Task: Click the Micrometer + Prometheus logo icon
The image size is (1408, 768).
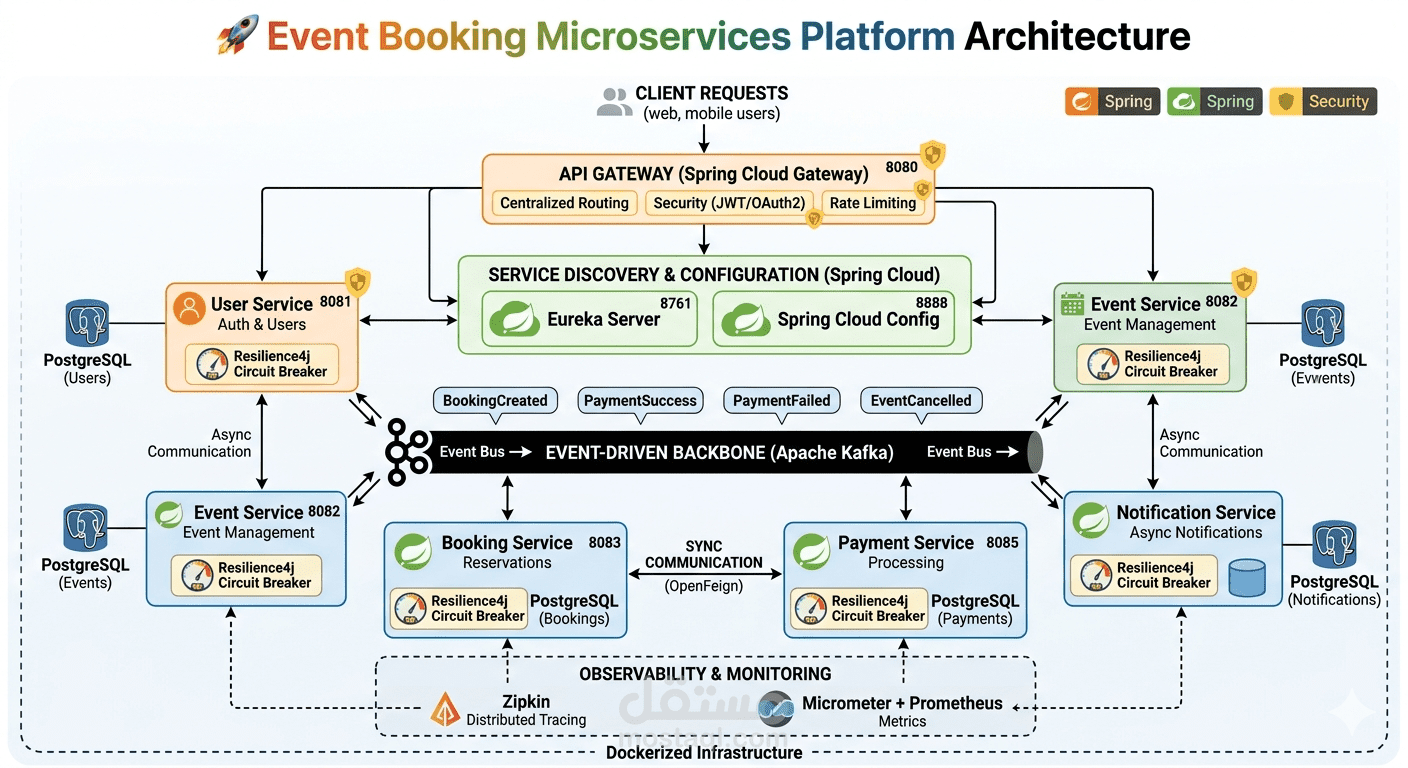Action: coord(776,710)
